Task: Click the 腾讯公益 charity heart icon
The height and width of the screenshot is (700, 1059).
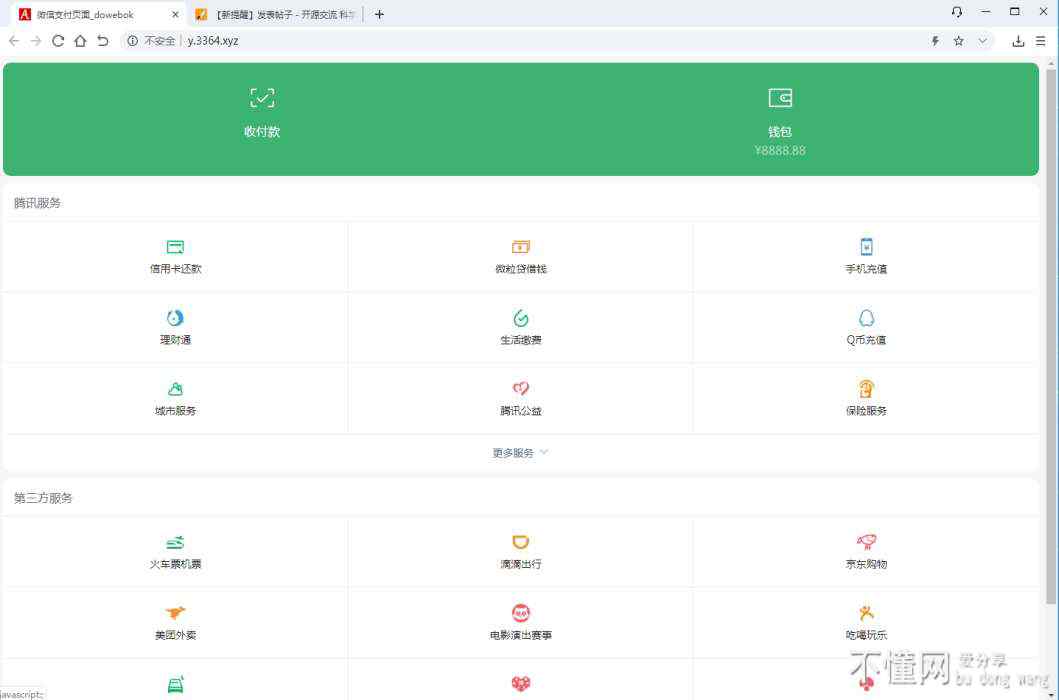Action: click(520, 389)
